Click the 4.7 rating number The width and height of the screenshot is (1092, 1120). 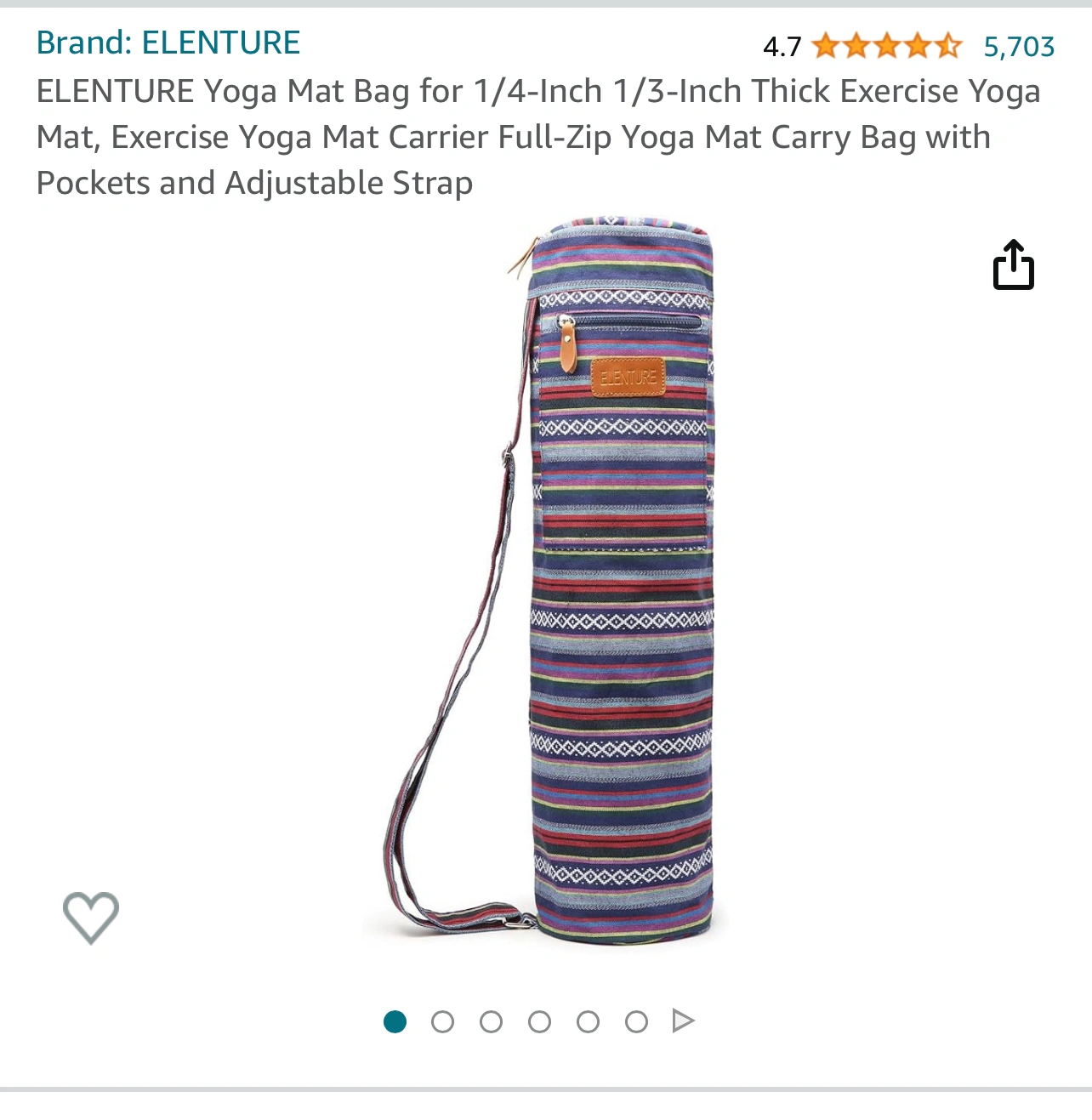tap(782, 47)
